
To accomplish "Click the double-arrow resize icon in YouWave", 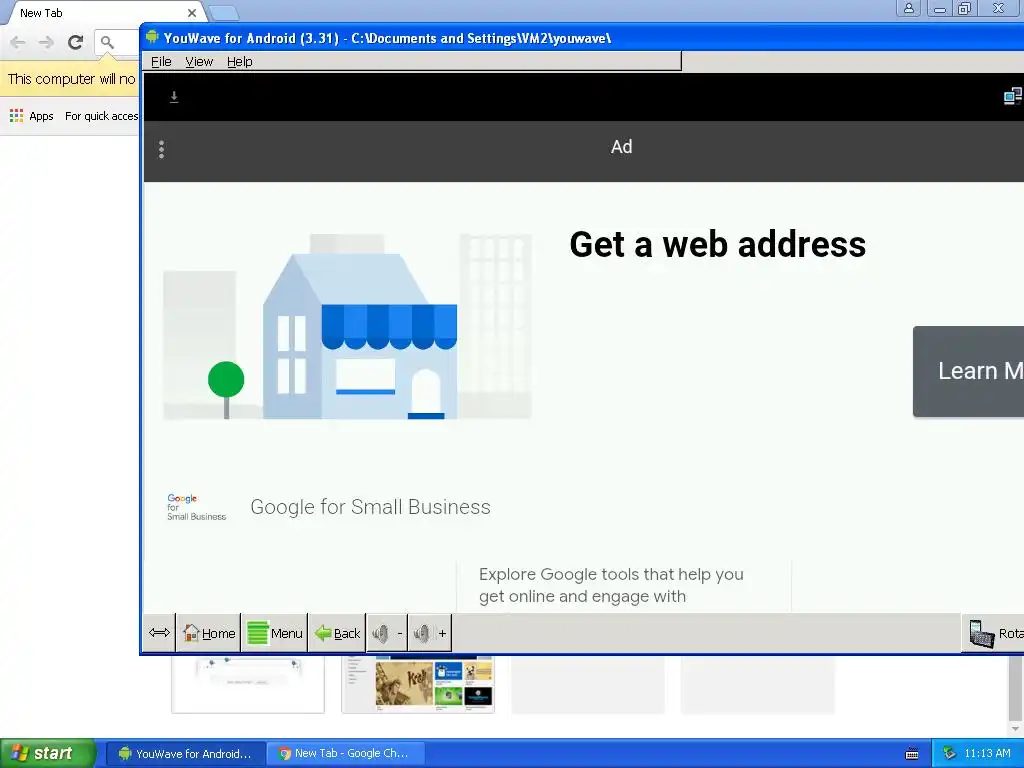I will [x=159, y=633].
